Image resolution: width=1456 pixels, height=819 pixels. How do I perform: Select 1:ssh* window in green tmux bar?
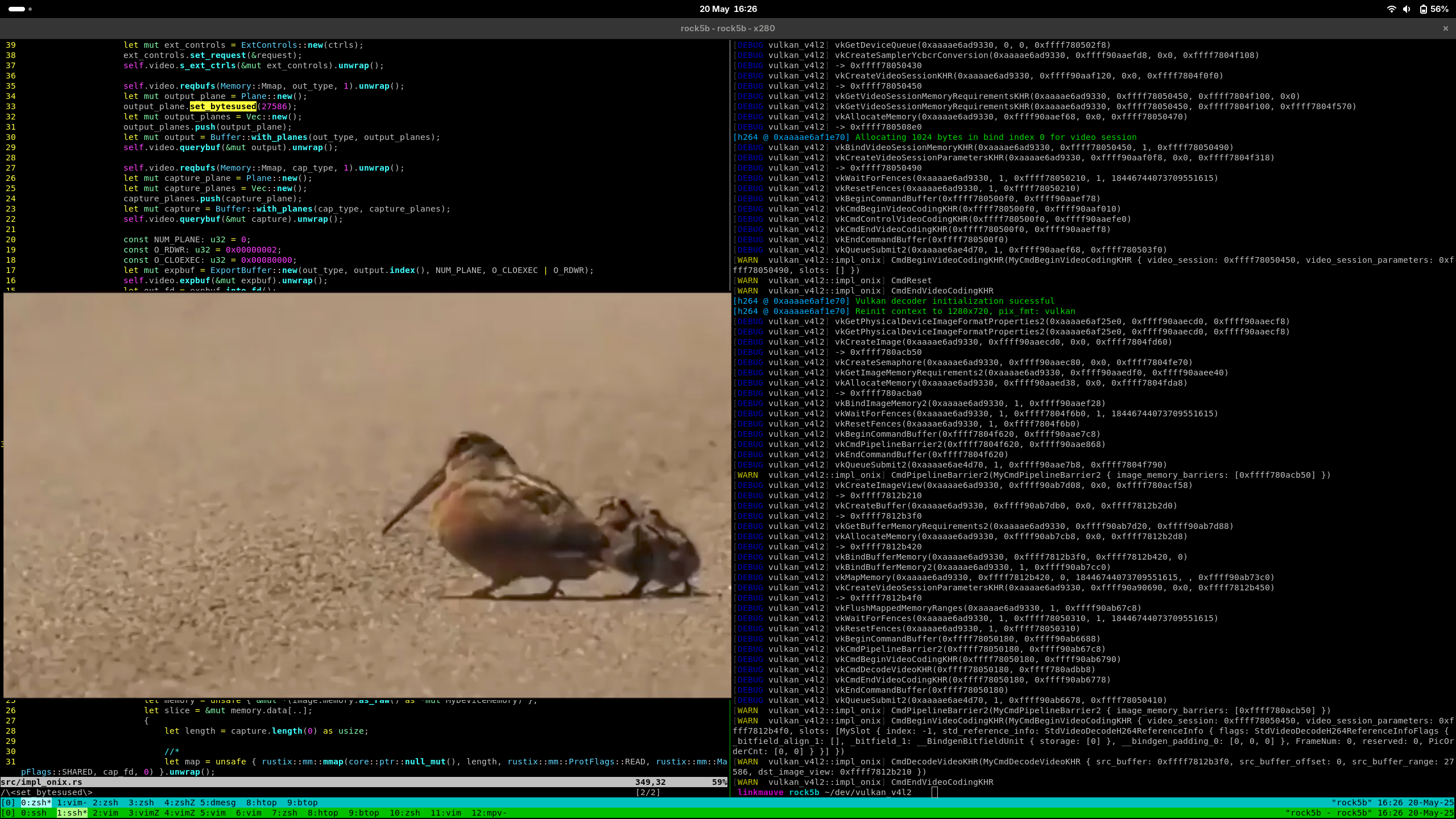[72, 813]
